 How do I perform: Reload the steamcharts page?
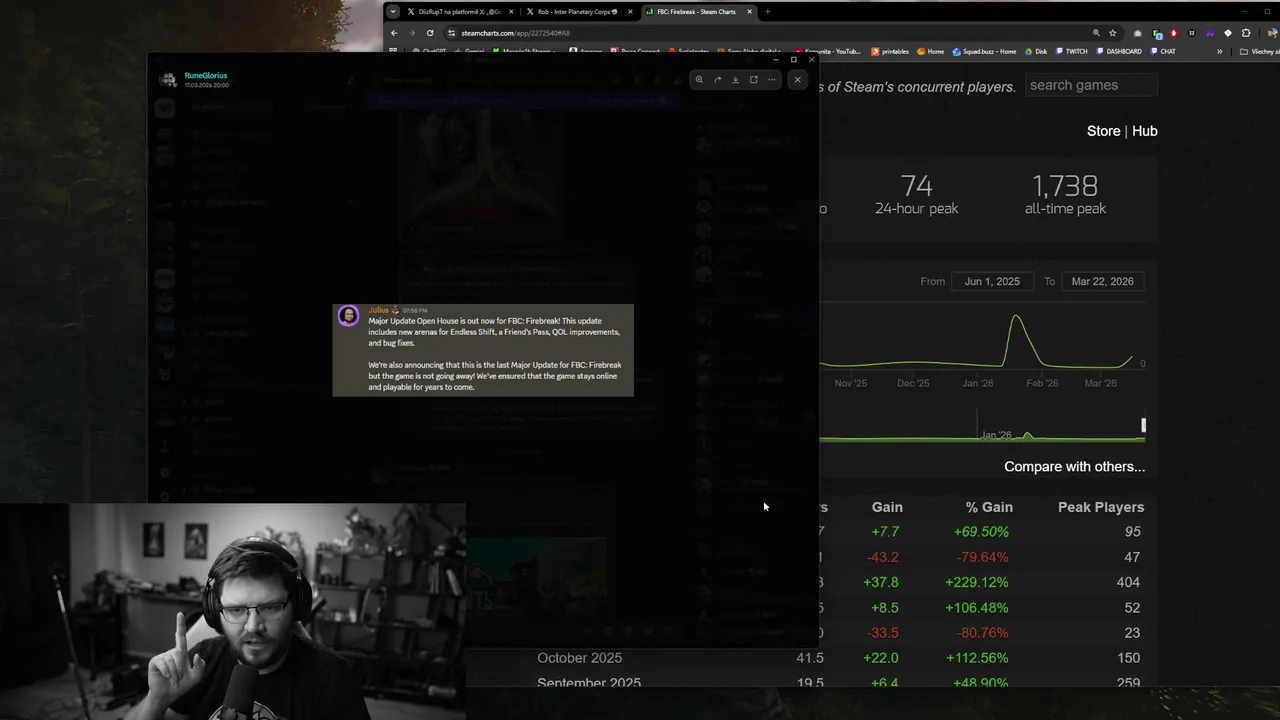430,33
